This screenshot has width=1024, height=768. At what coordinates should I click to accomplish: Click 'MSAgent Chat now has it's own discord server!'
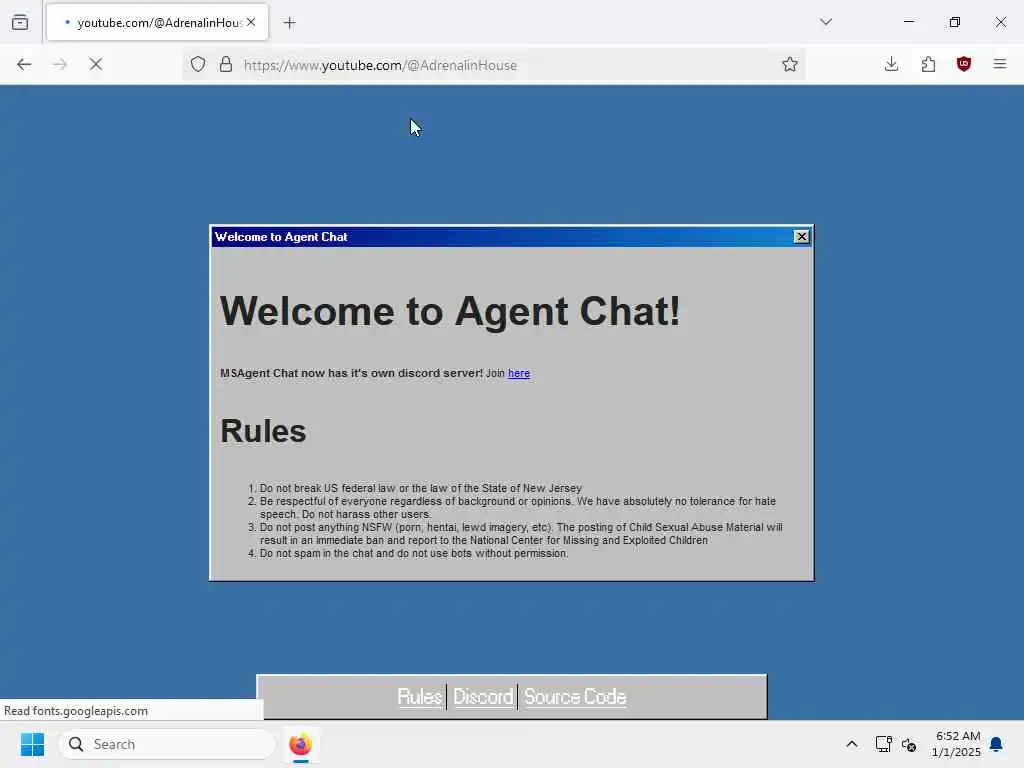[351, 374]
